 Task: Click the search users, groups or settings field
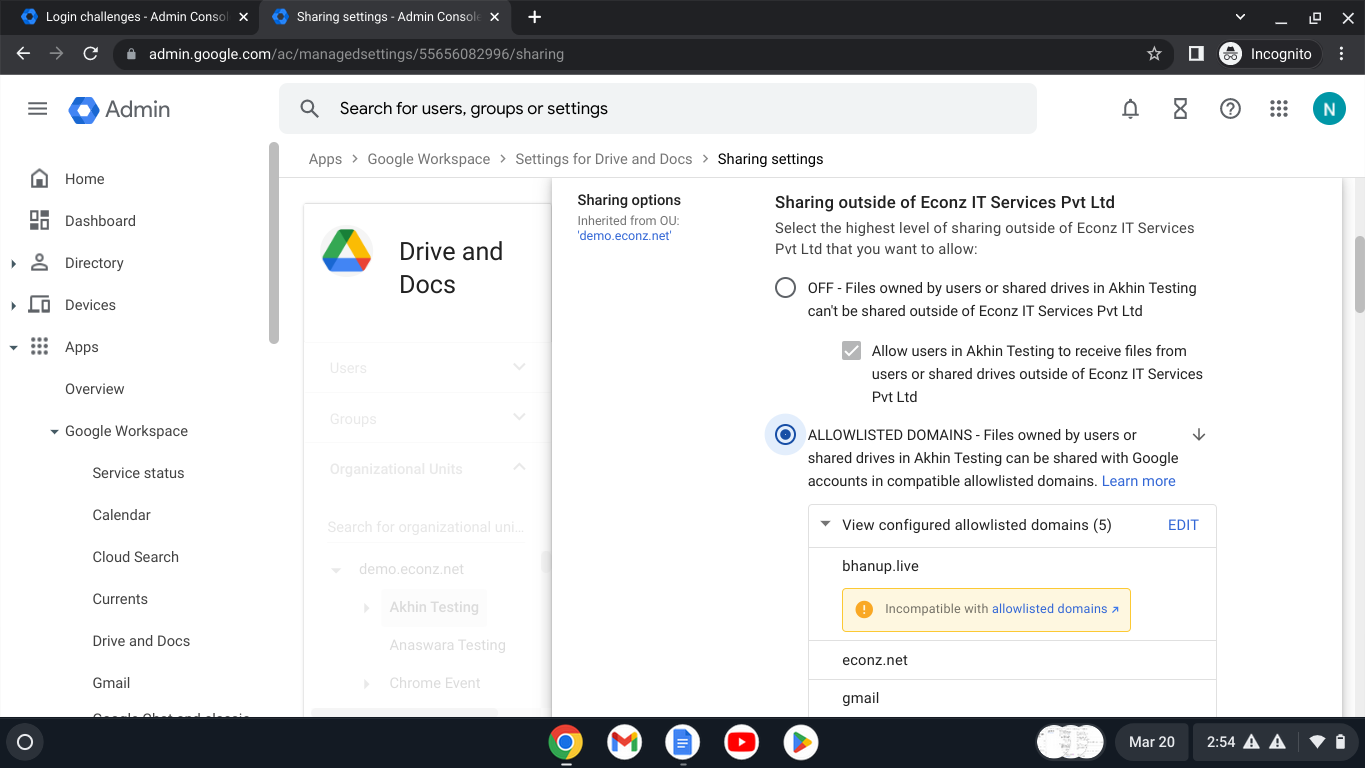[x=658, y=109]
